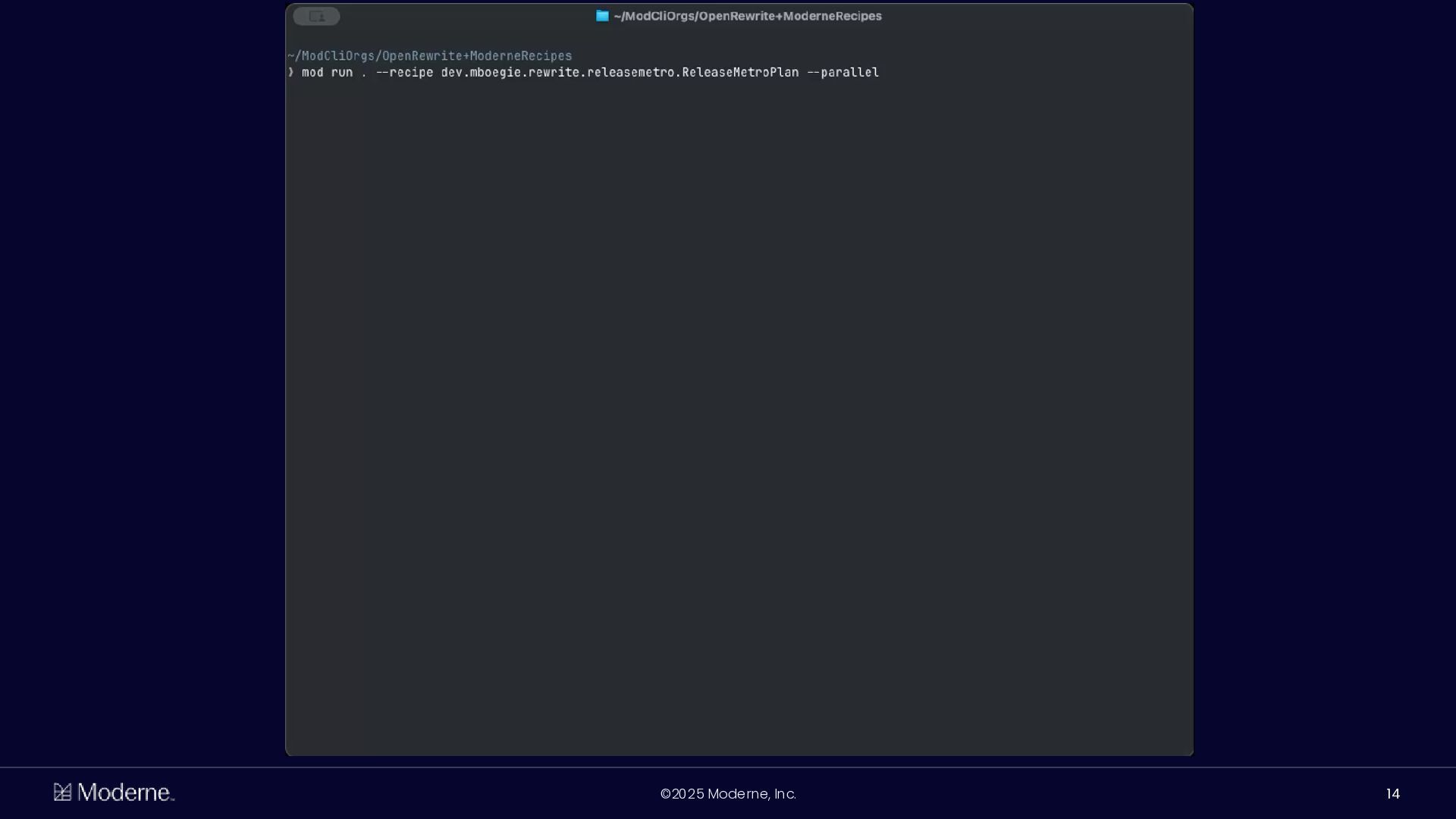The width and height of the screenshot is (1456, 819).
Task: Click the ©2025 Moderne, Inc. footer text
Action: click(x=728, y=794)
